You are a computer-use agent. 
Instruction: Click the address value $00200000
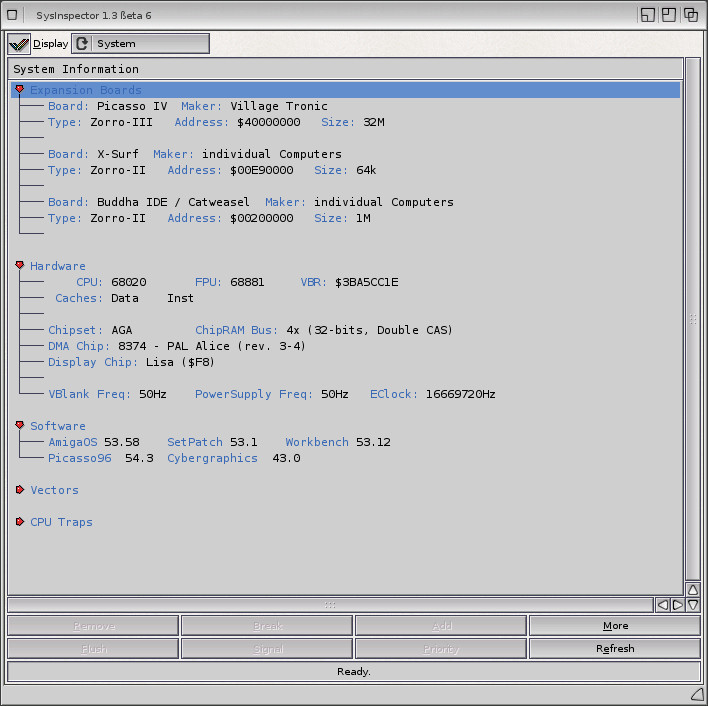[x=262, y=218]
